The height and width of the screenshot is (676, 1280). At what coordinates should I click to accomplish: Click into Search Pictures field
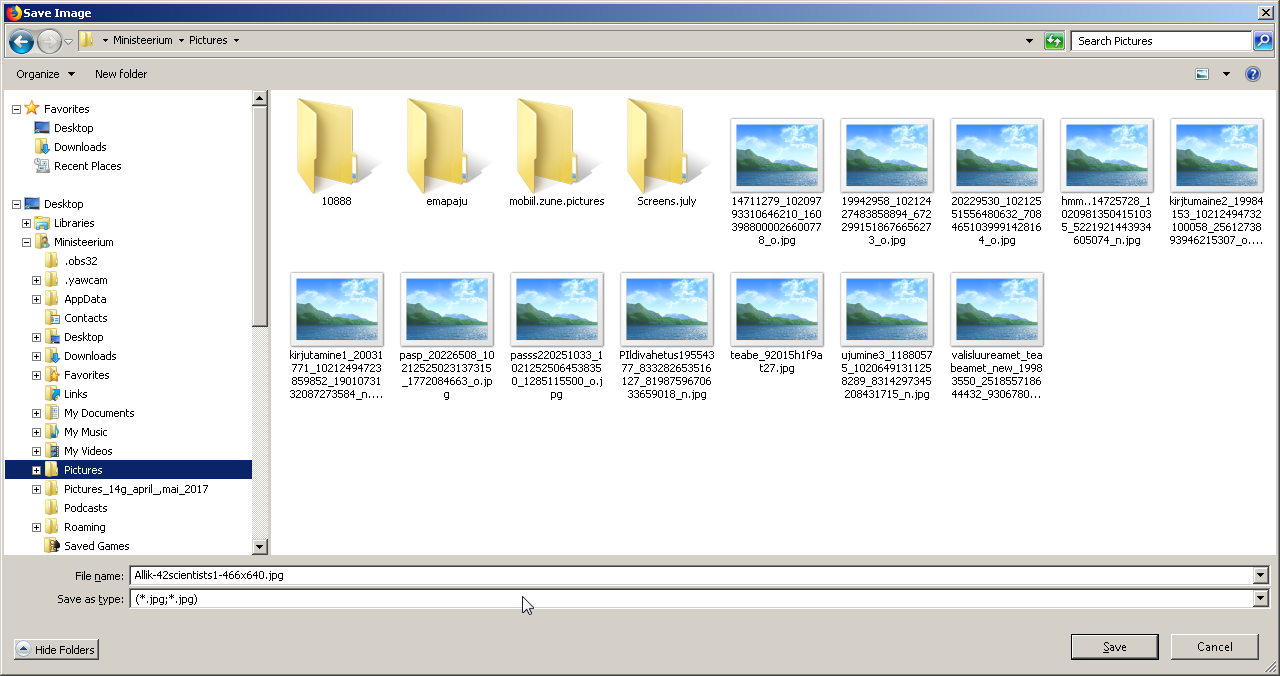click(x=1161, y=41)
